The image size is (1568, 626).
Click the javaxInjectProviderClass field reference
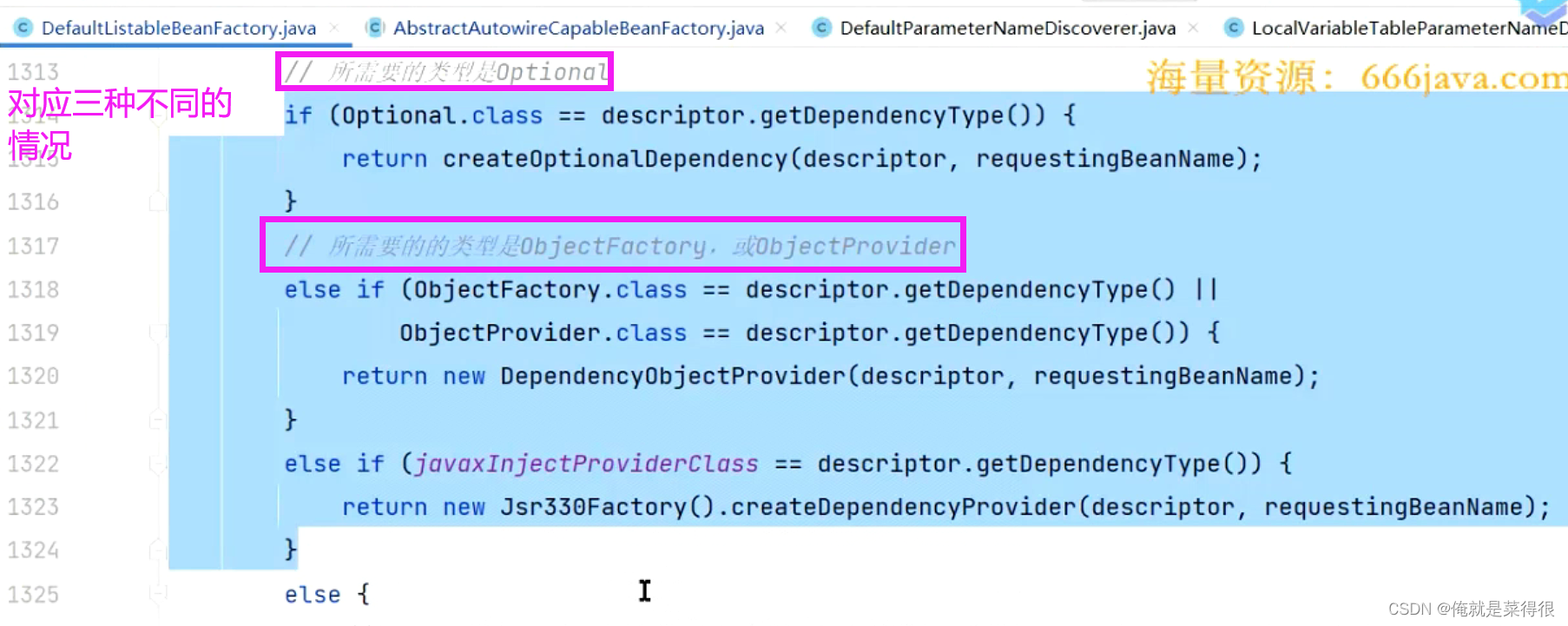click(586, 464)
